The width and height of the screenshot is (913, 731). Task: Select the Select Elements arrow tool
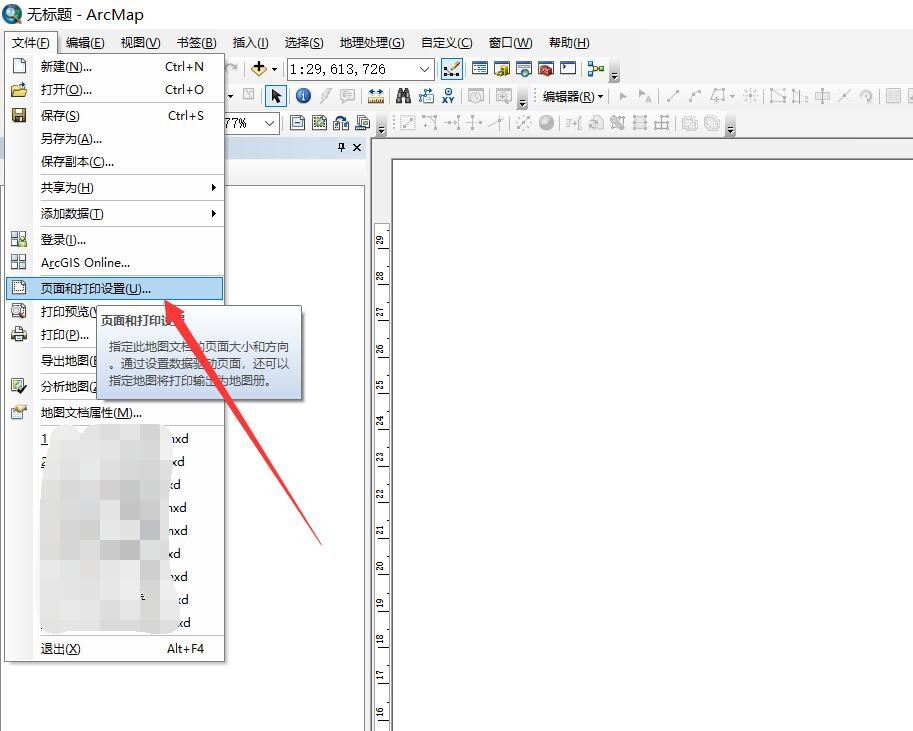click(x=276, y=96)
